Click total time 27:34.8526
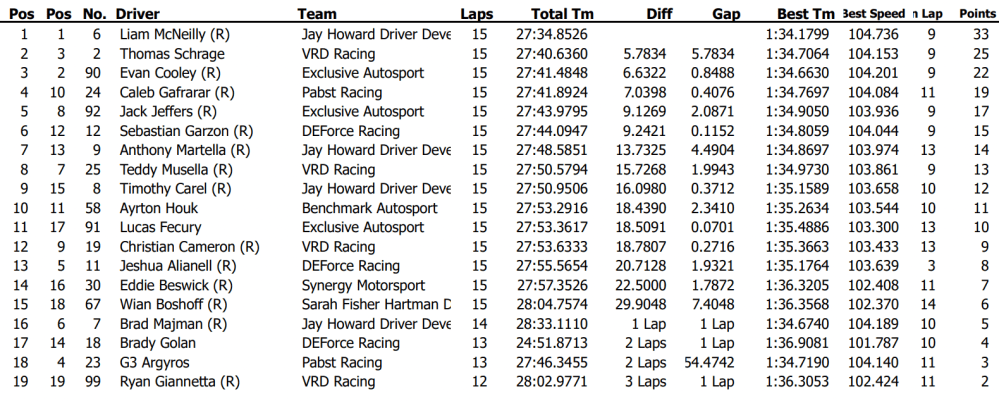The width and height of the screenshot is (999, 401). [551, 34]
